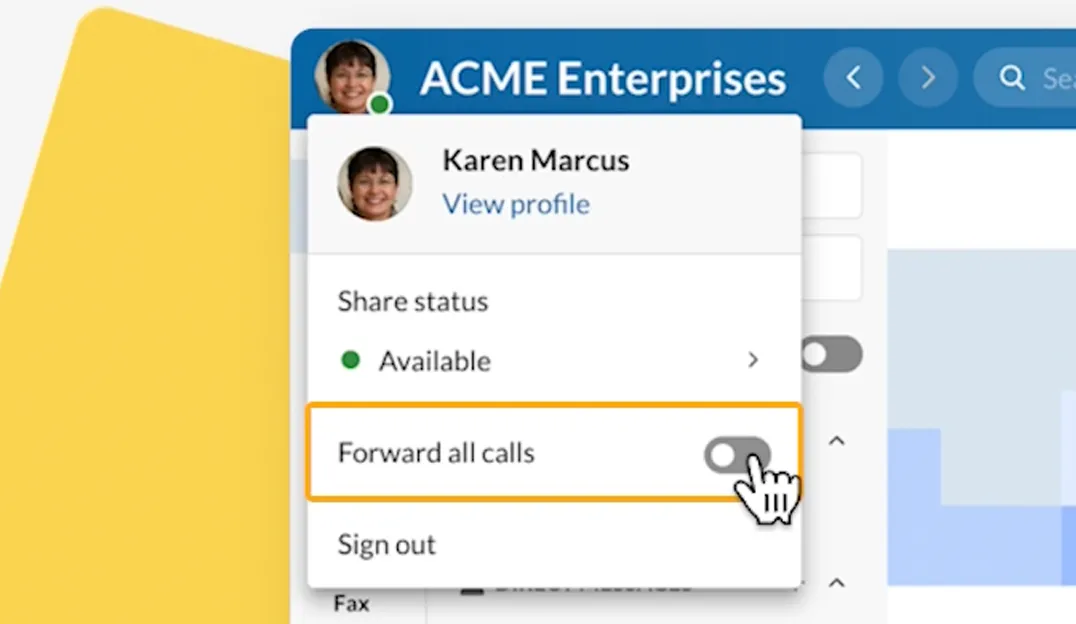
Task: Collapse section using lower chevron near Sign out
Action: click(837, 582)
